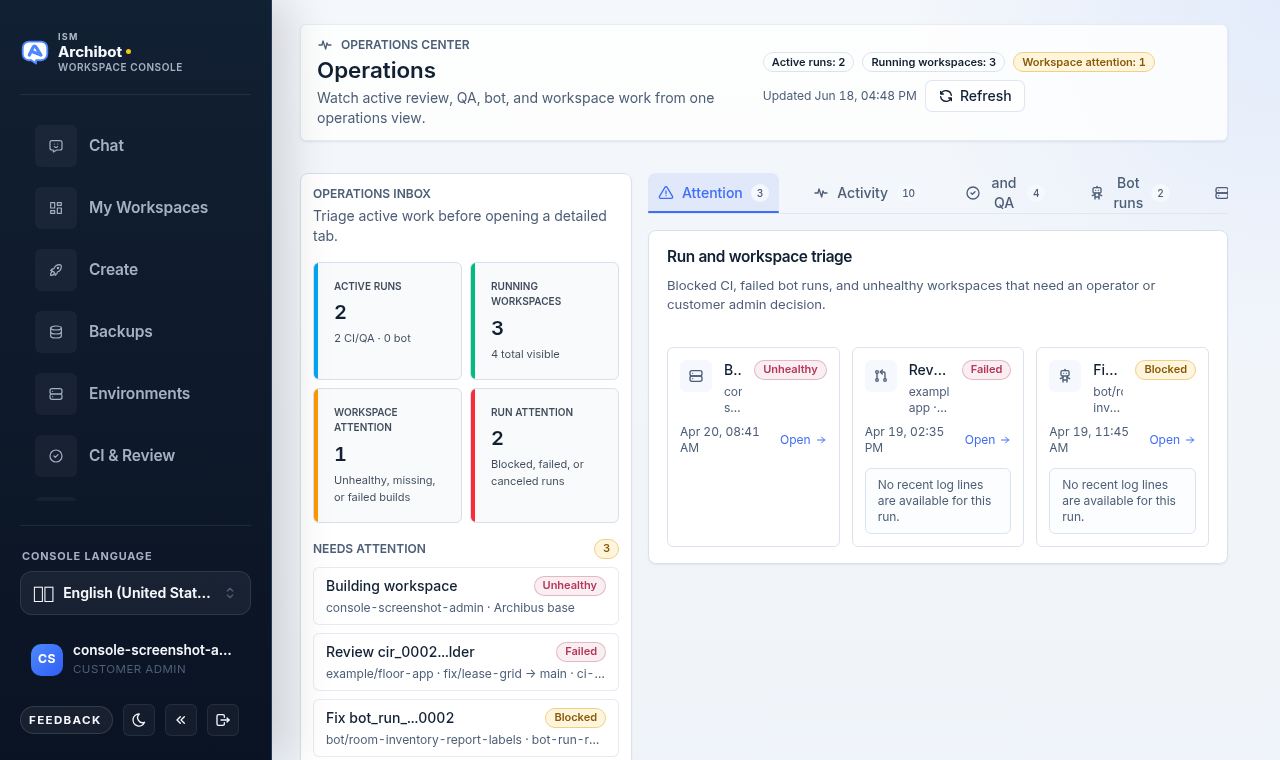Click the Archibot logo icon
Image resolution: width=1280 pixels, height=760 pixels.
pos(35,52)
